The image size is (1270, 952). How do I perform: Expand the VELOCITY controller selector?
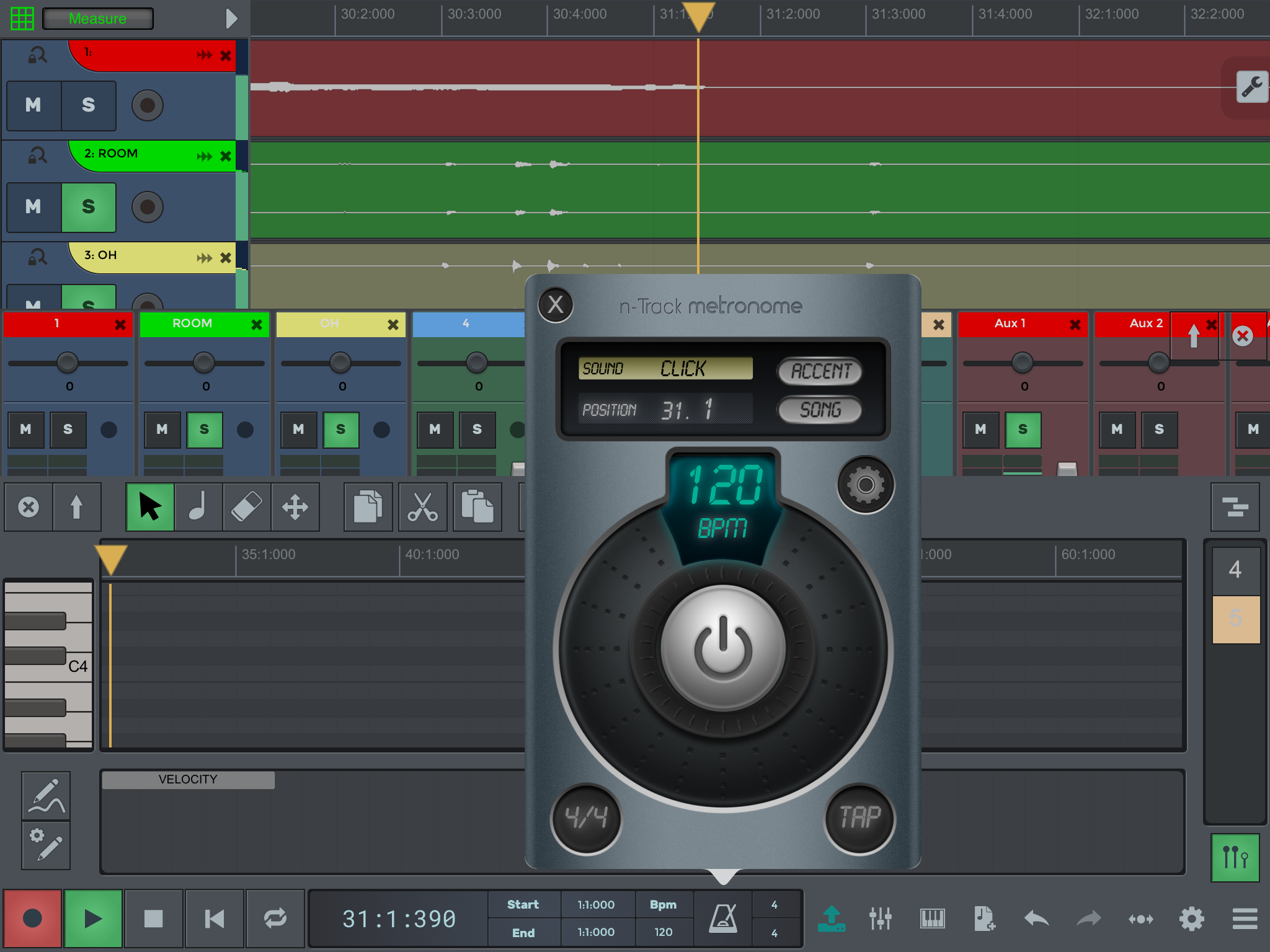(x=188, y=780)
